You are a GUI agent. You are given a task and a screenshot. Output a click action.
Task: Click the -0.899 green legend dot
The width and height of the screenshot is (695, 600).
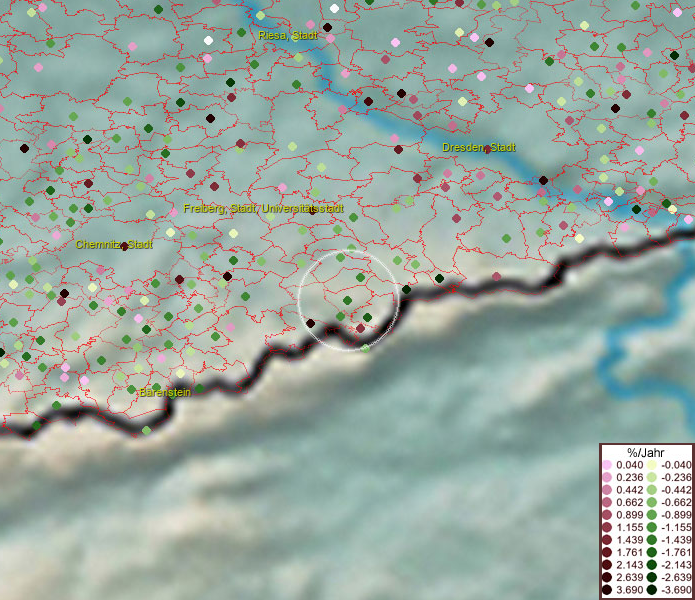pos(651,516)
